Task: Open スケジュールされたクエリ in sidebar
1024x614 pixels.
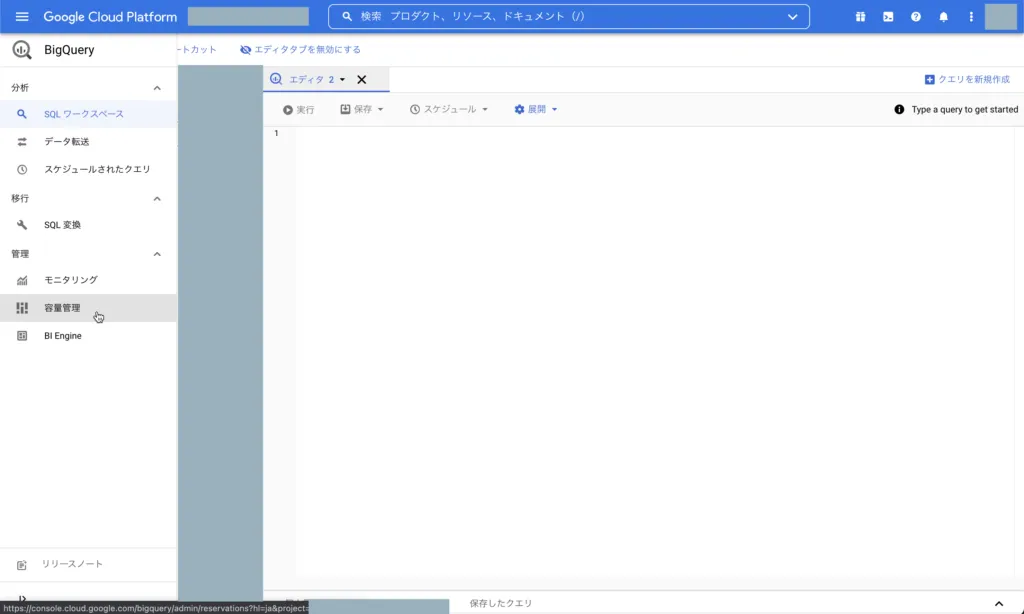Action: [88, 169]
